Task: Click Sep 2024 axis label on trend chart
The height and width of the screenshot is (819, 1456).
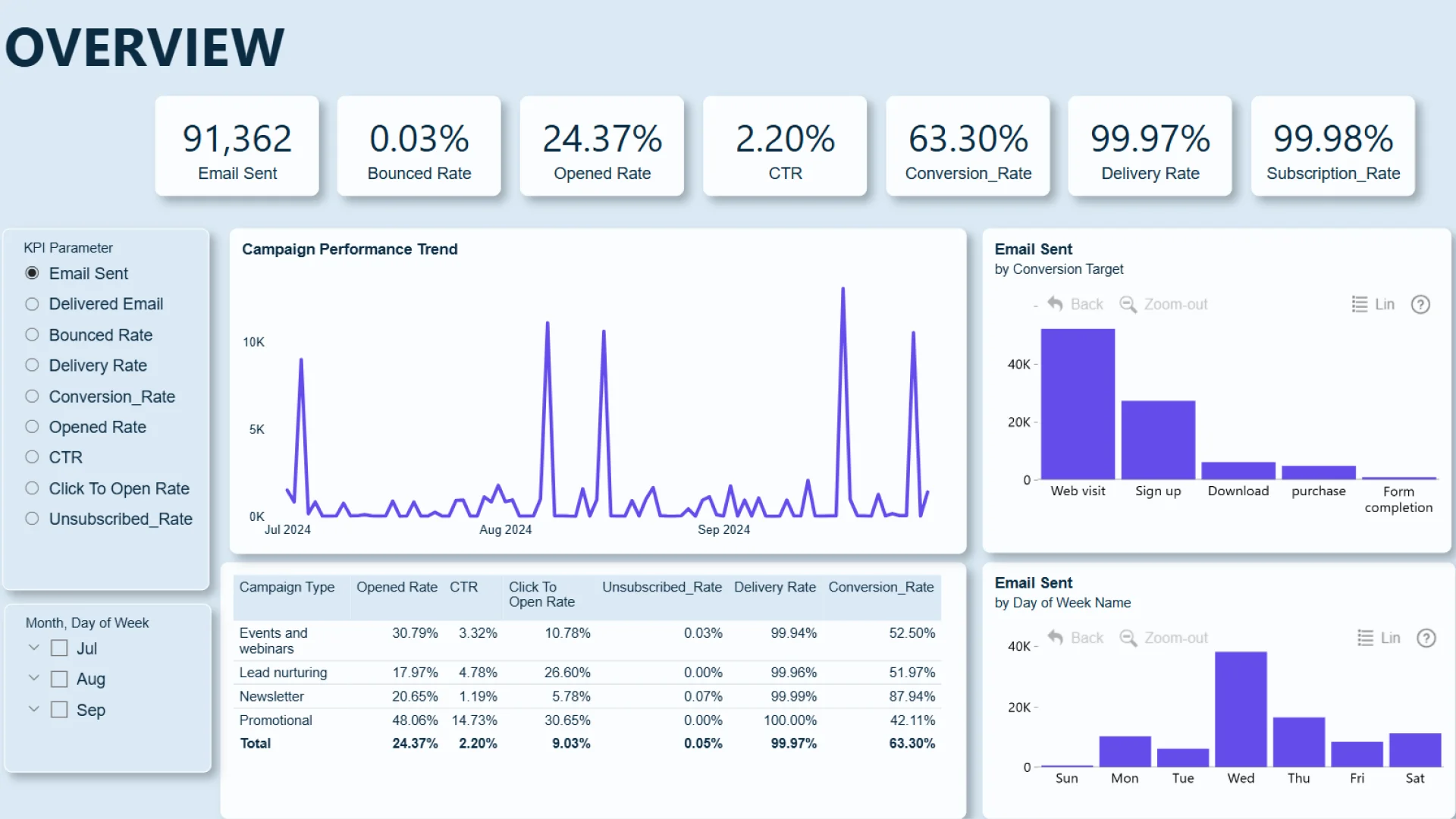Action: pyautogui.click(x=723, y=529)
